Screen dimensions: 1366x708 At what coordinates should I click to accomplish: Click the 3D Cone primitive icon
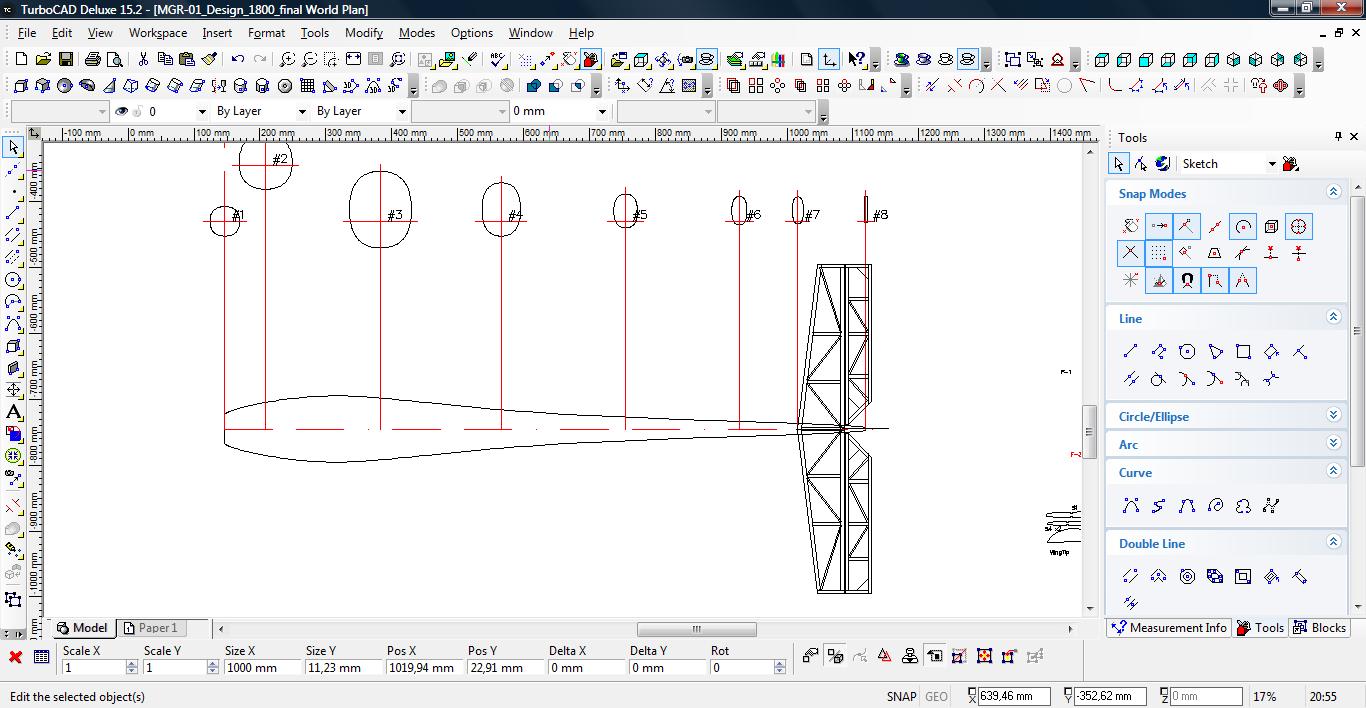pos(109,86)
